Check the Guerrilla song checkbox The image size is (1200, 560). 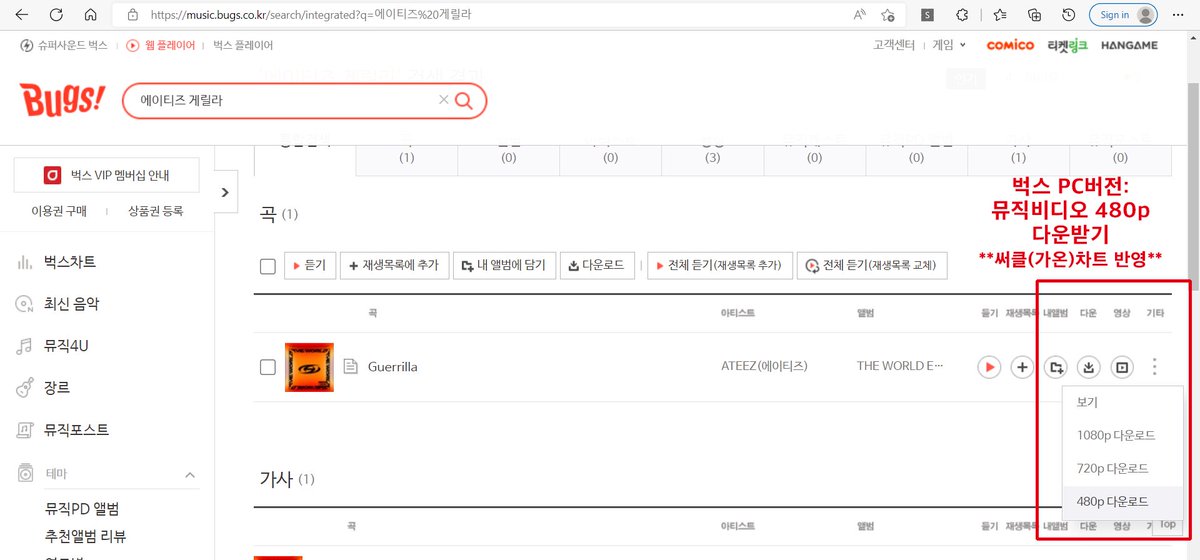[267, 367]
